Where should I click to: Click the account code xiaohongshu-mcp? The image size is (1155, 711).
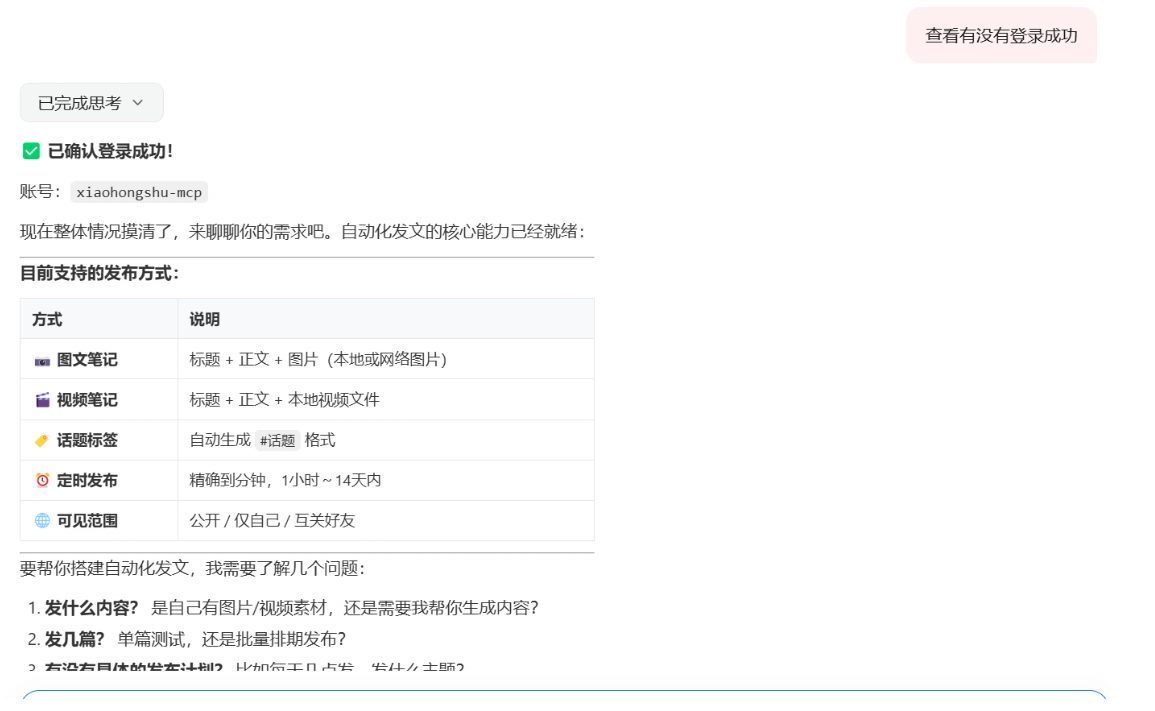[139, 192]
